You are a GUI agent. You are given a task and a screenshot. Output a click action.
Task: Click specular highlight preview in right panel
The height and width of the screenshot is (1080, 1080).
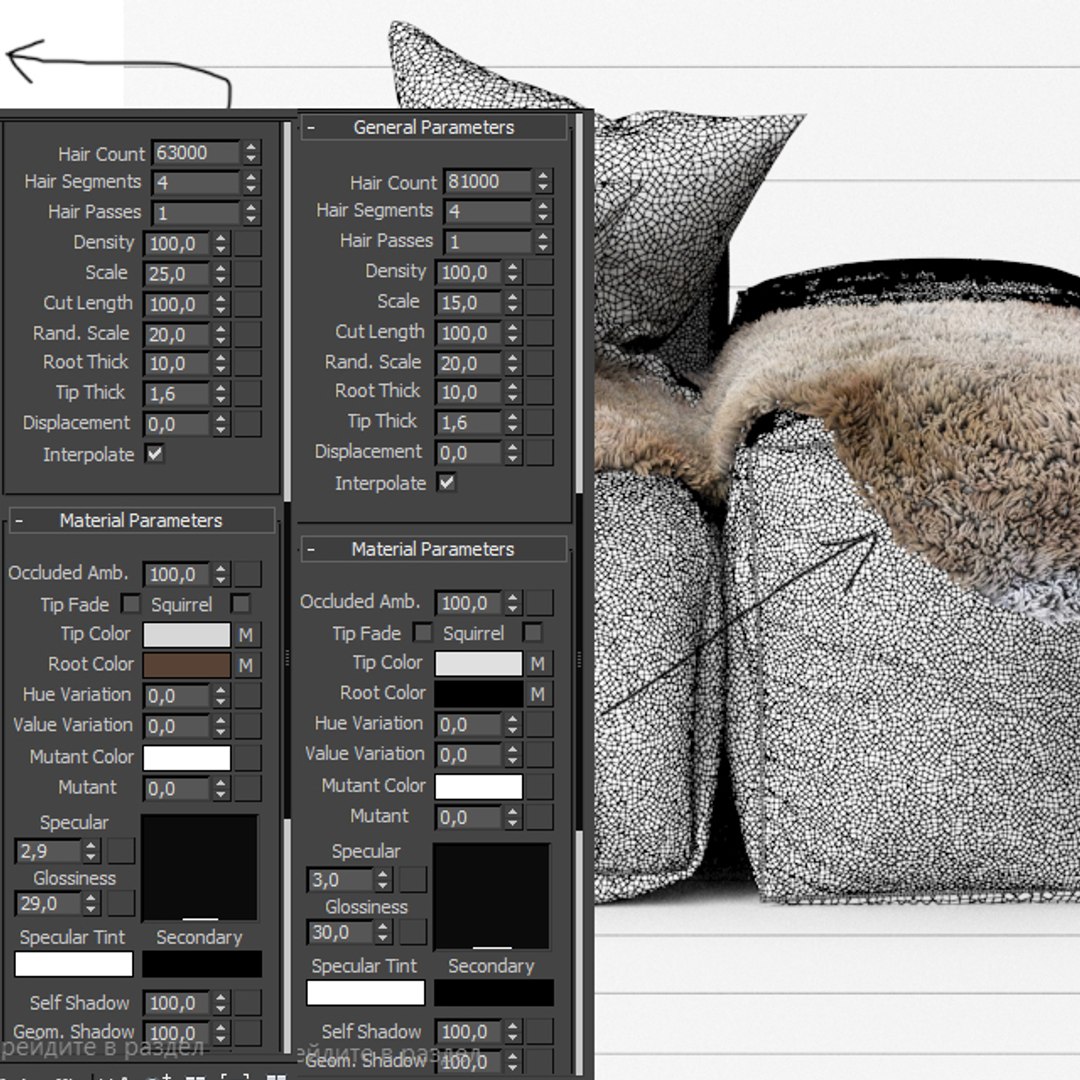tap(492, 897)
